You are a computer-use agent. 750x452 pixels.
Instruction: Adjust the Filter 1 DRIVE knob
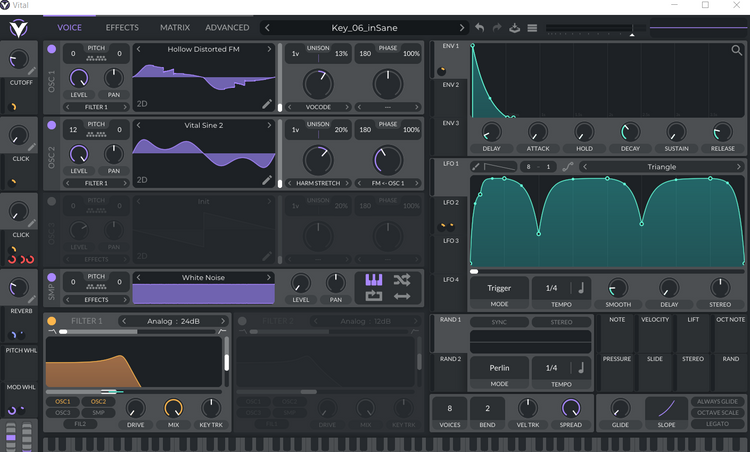click(x=135, y=408)
